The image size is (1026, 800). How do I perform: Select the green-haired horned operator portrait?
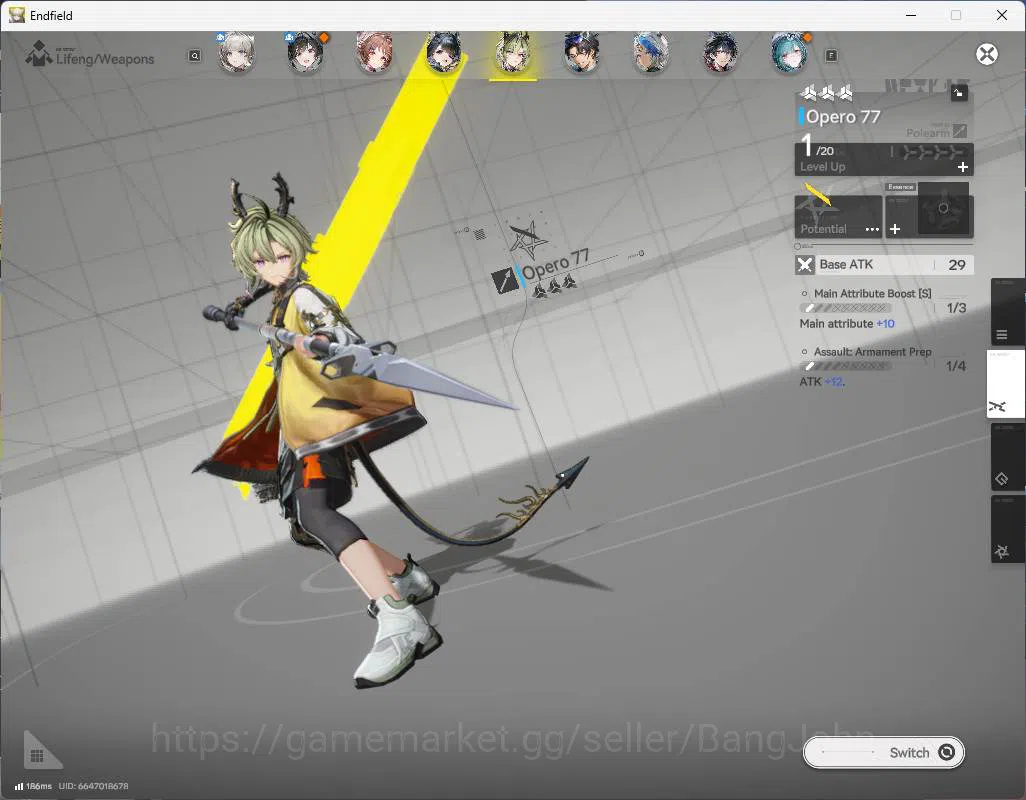coord(513,53)
